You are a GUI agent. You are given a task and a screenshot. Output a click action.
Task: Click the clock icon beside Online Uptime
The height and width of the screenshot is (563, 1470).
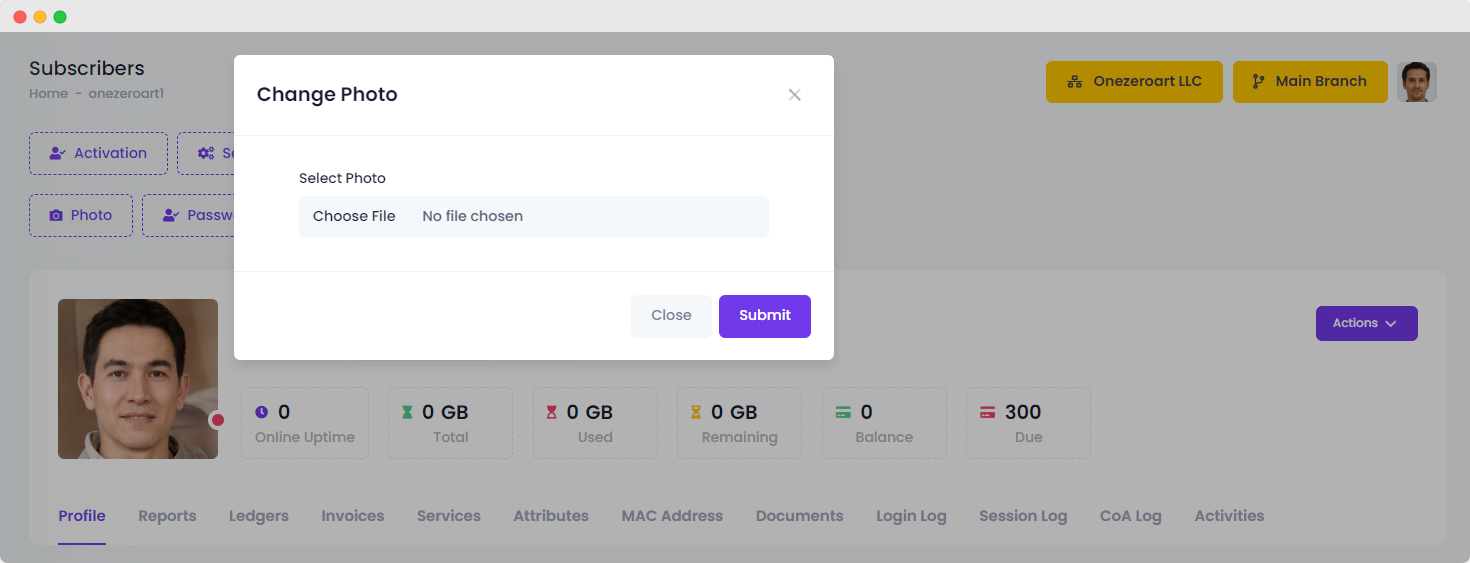262,412
